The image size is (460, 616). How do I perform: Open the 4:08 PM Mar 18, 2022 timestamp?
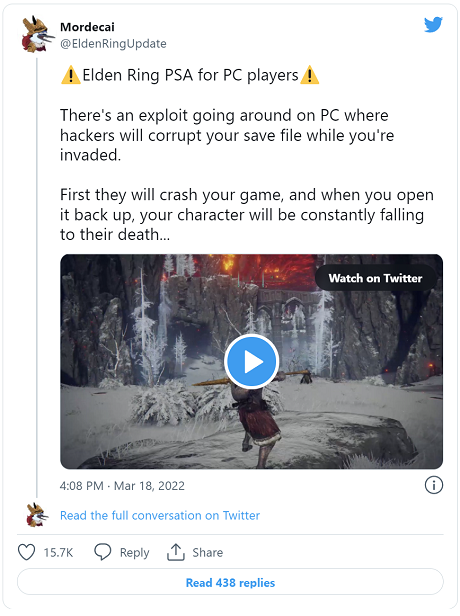pos(122,486)
